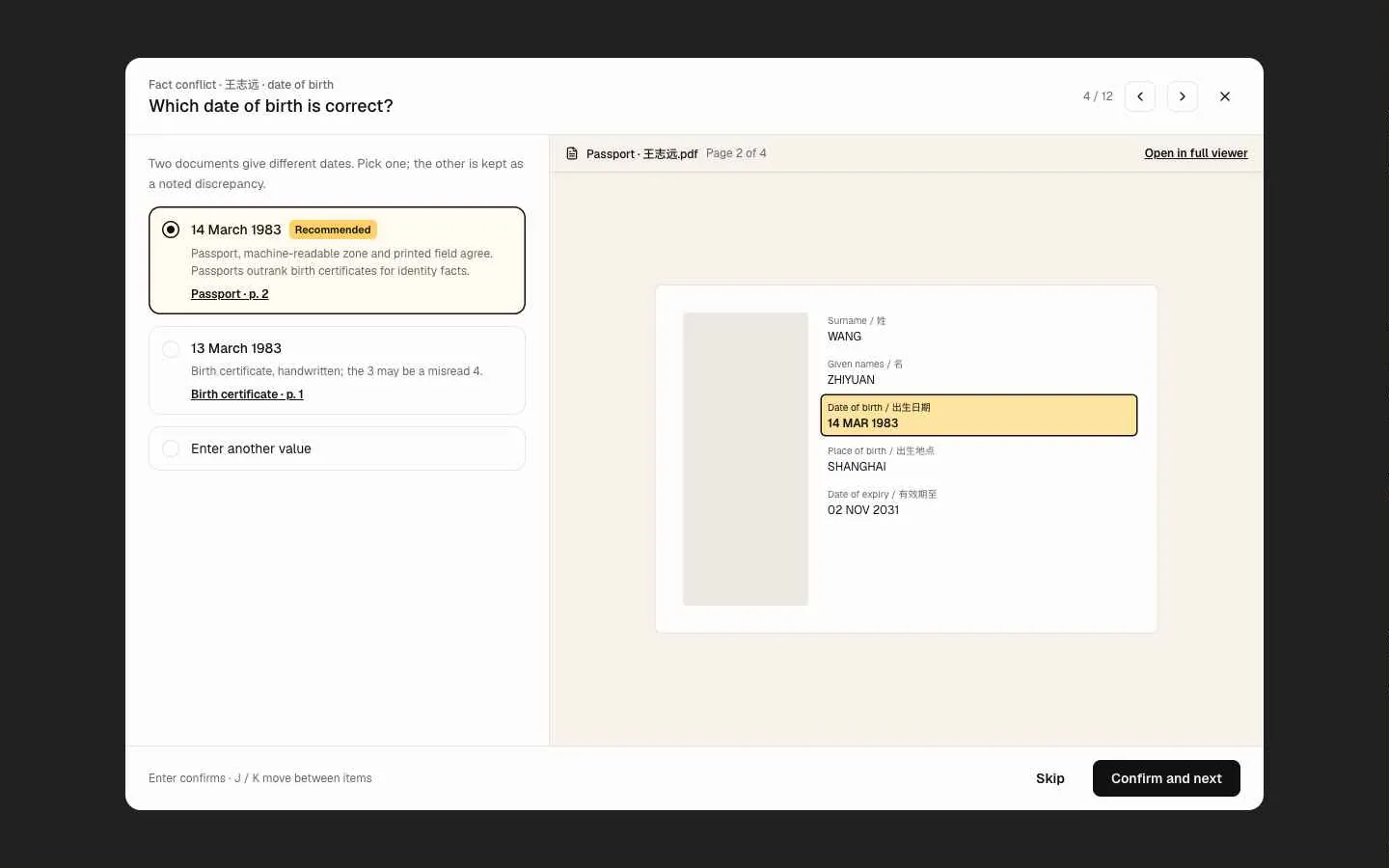1389x868 pixels.
Task: Click the highlighted Date of birth passport field
Action: [979, 416]
